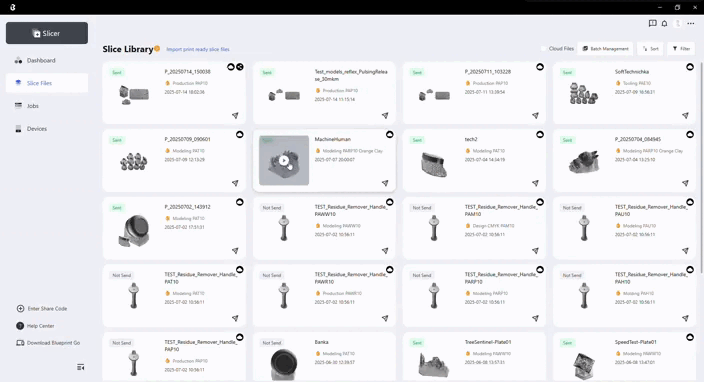Click share icon on P_20250714_150038 card

coord(240,67)
